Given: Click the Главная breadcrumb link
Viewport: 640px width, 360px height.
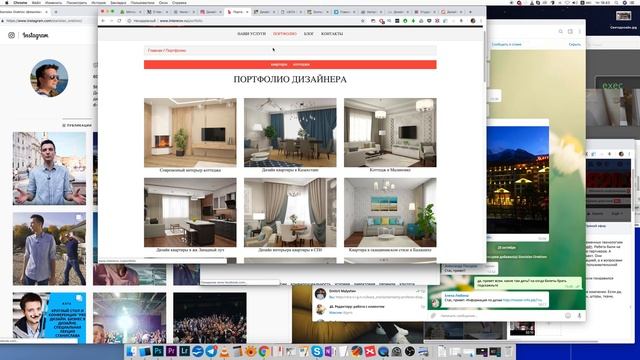Looking at the screenshot, I should (x=155, y=50).
